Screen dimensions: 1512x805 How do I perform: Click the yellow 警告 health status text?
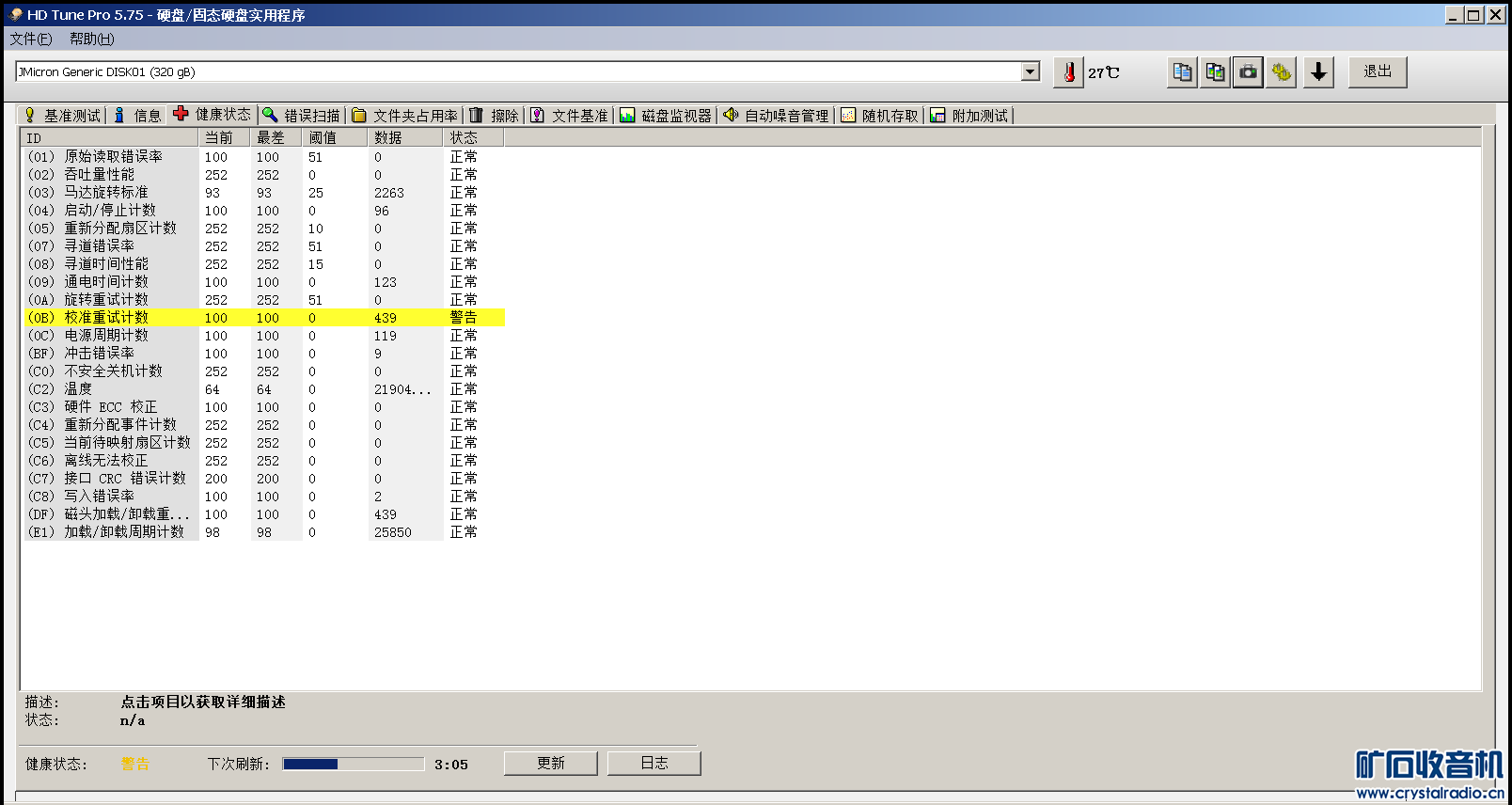point(135,765)
